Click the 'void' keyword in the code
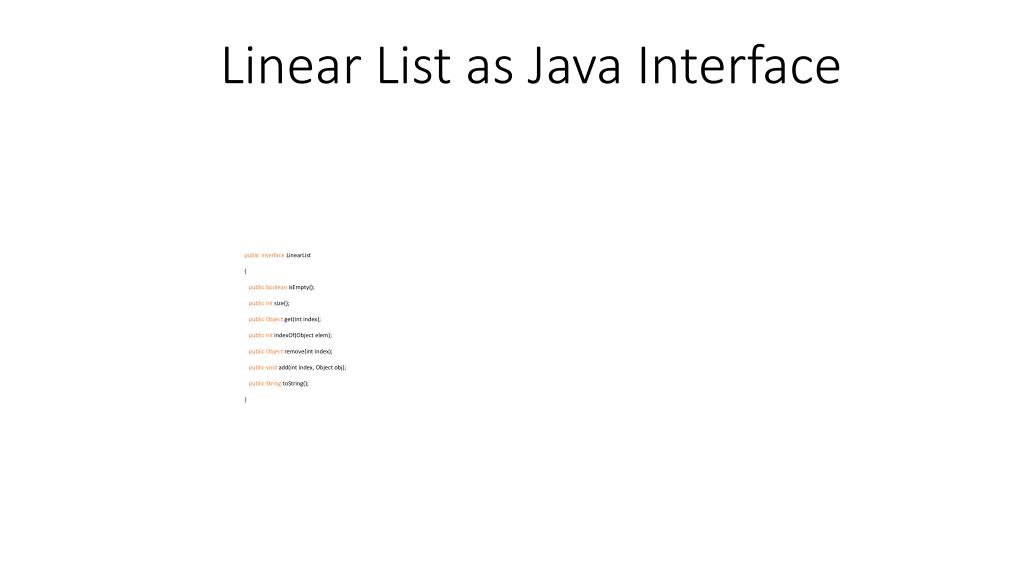This screenshot has width=1024, height=576. tap(271, 368)
